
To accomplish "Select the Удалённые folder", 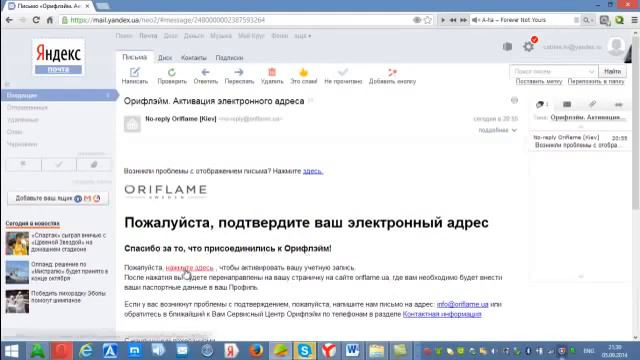I will tap(22, 120).
